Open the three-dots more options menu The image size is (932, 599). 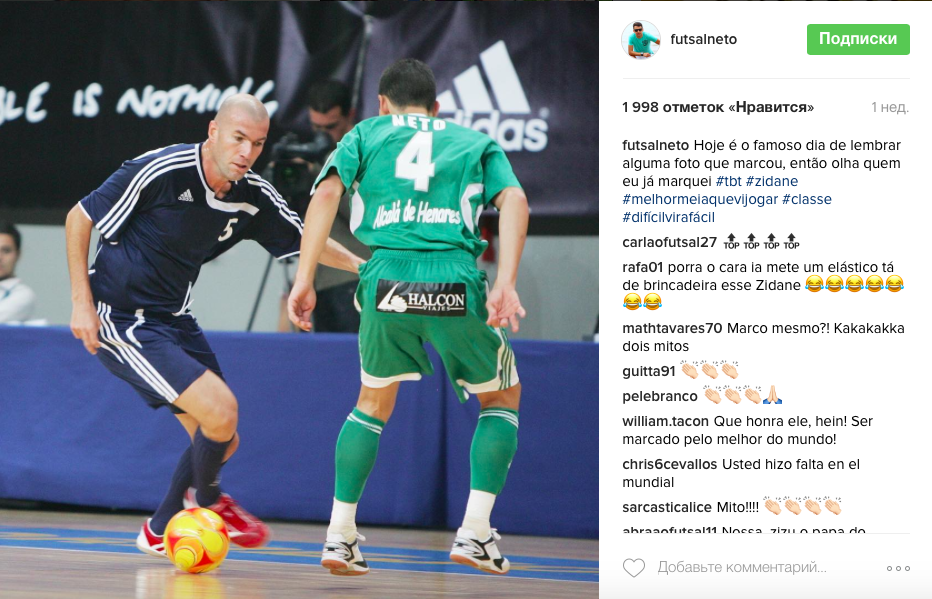tap(898, 568)
